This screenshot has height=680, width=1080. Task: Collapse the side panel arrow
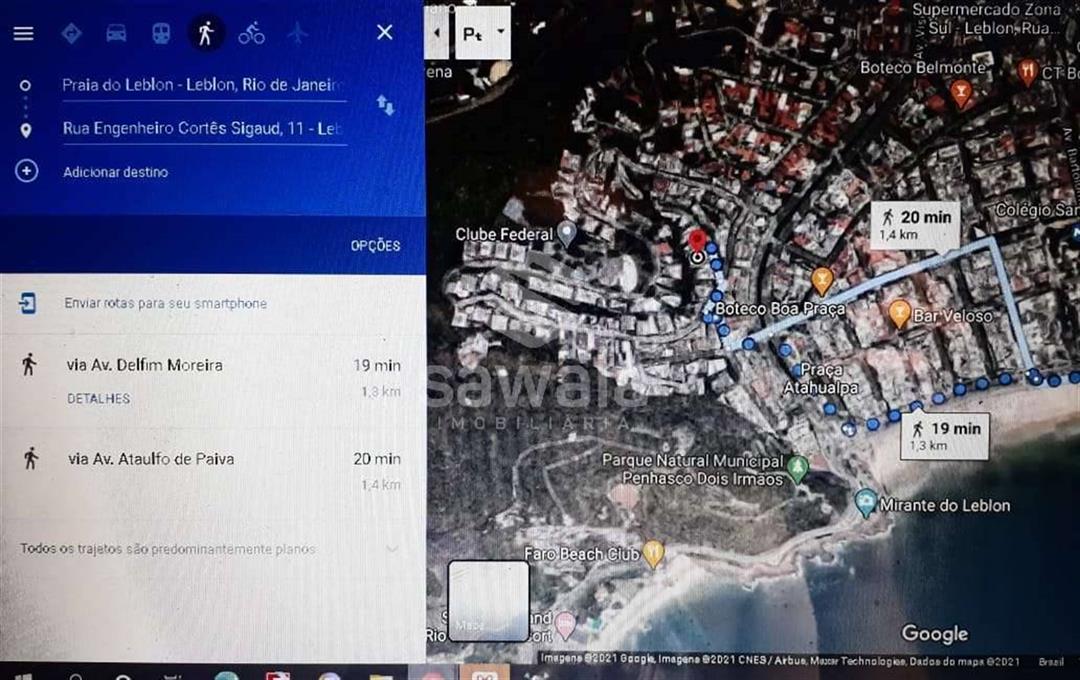437,32
